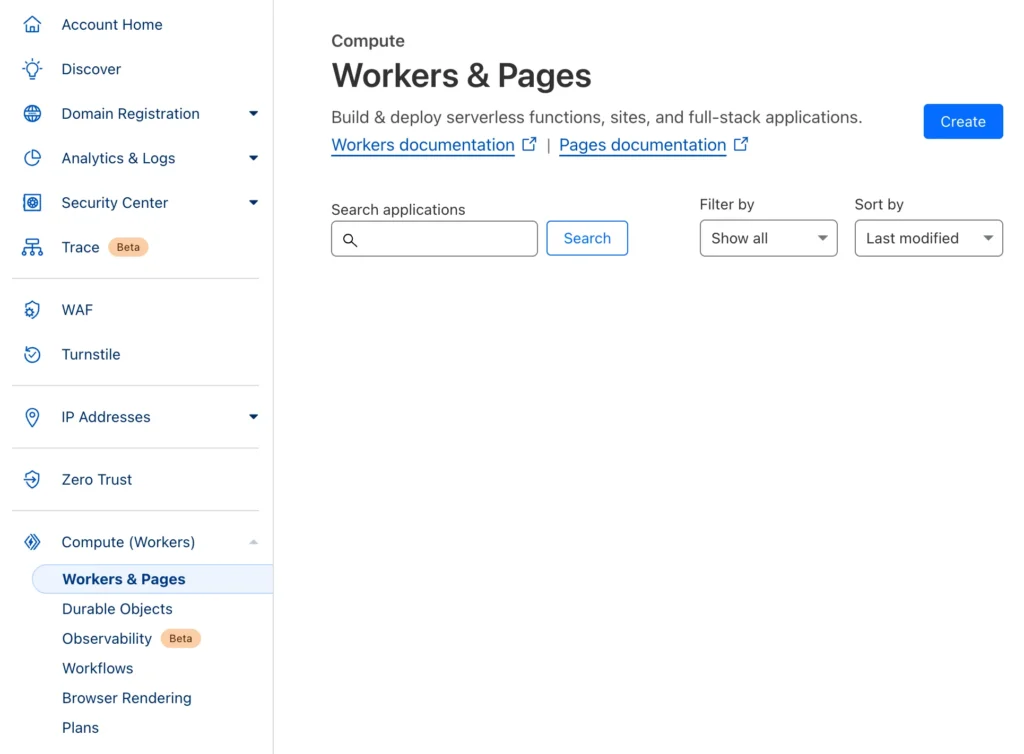
Task: Click the Domain Registration globe icon
Action: tap(32, 114)
